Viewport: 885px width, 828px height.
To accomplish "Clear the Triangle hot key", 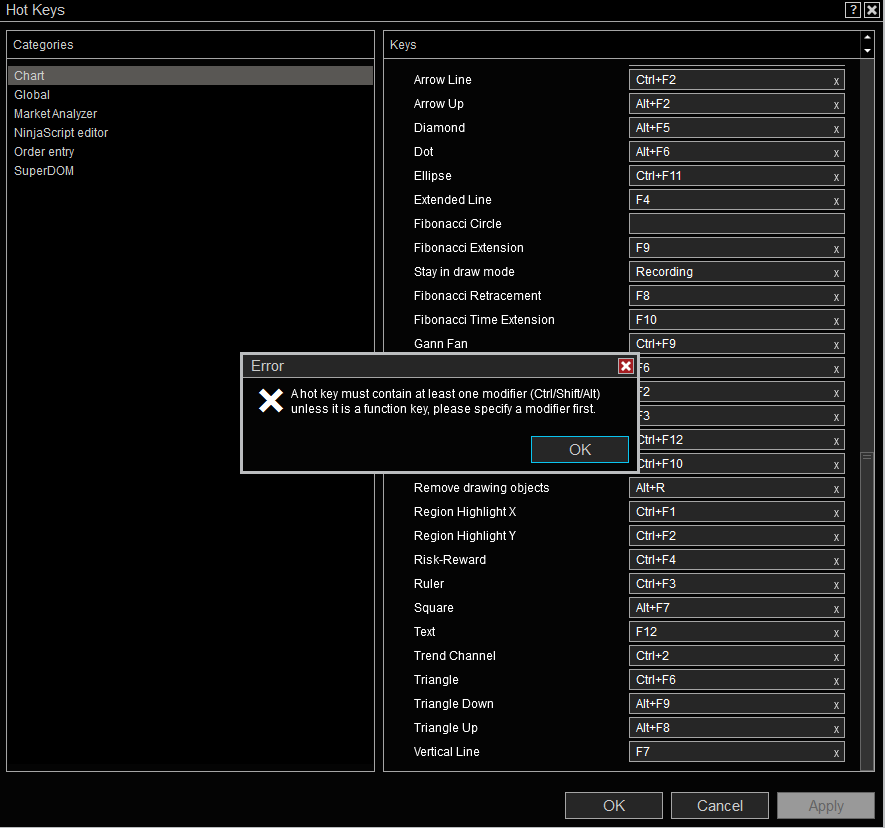I will coord(836,681).
